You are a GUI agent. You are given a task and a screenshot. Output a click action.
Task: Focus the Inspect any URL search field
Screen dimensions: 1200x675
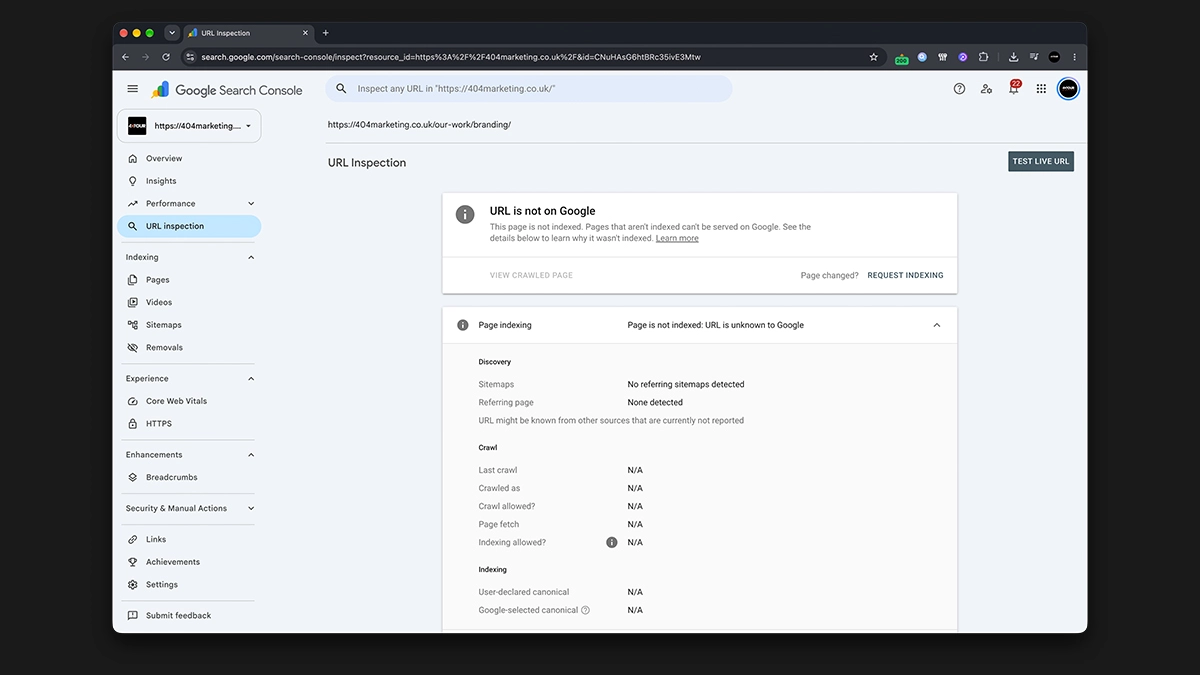[x=529, y=89]
